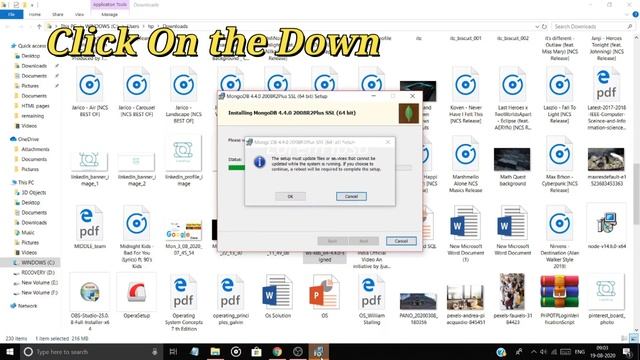This screenshot has width=640, height=360.
Task: Switch to the Share ribbon tab
Action: click(58, 14)
